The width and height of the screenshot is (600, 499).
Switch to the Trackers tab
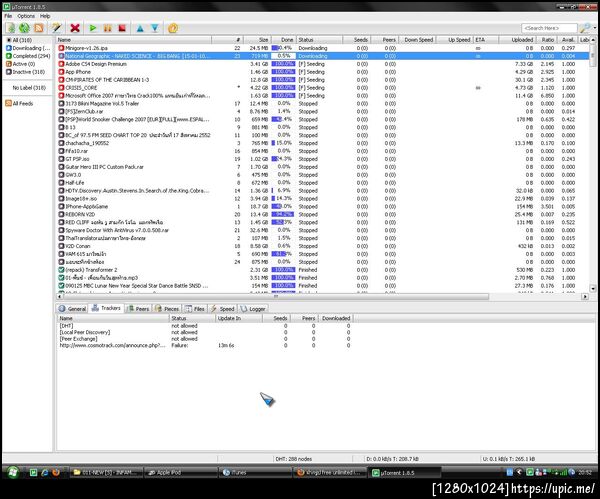pyautogui.click(x=106, y=308)
